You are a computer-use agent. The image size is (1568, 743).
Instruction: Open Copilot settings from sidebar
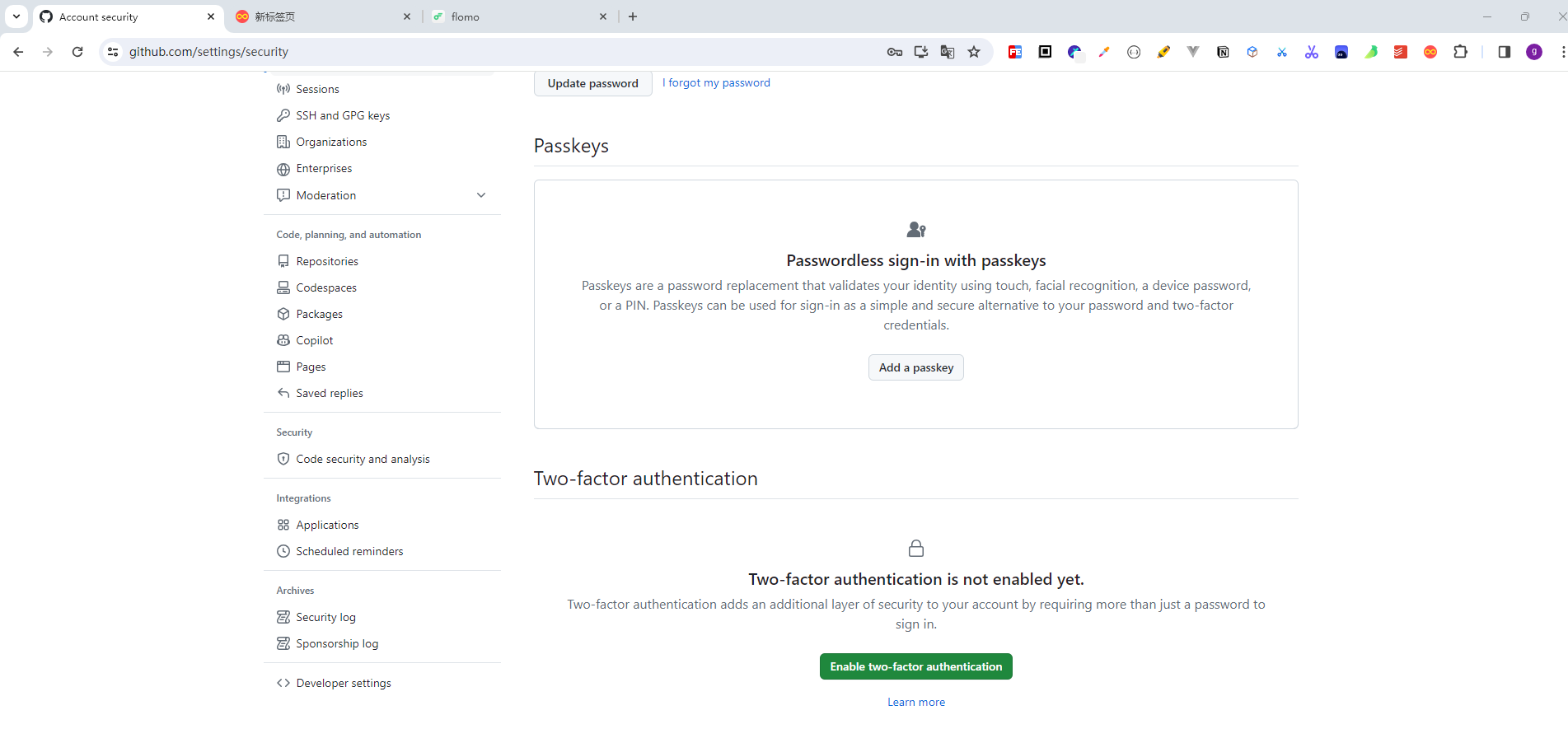click(315, 340)
